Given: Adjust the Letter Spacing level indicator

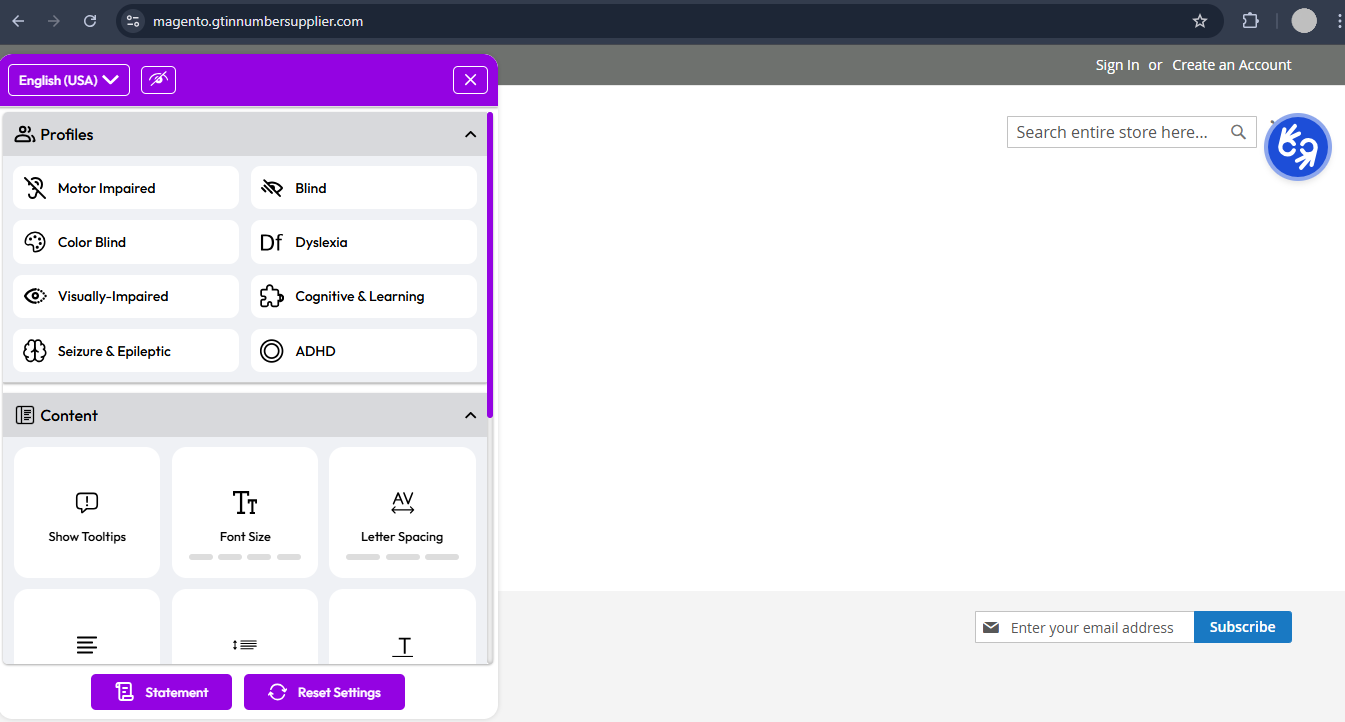Looking at the screenshot, I should point(402,557).
